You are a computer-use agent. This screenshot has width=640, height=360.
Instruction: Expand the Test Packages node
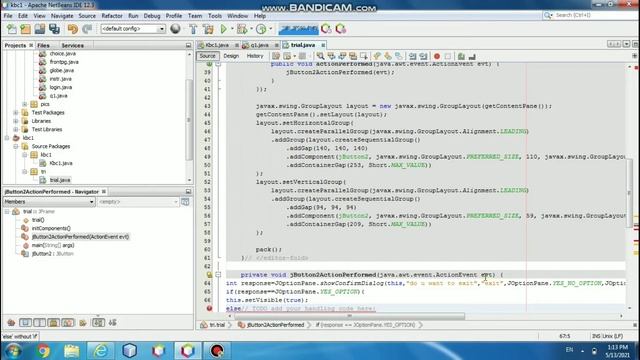click(16, 113)
